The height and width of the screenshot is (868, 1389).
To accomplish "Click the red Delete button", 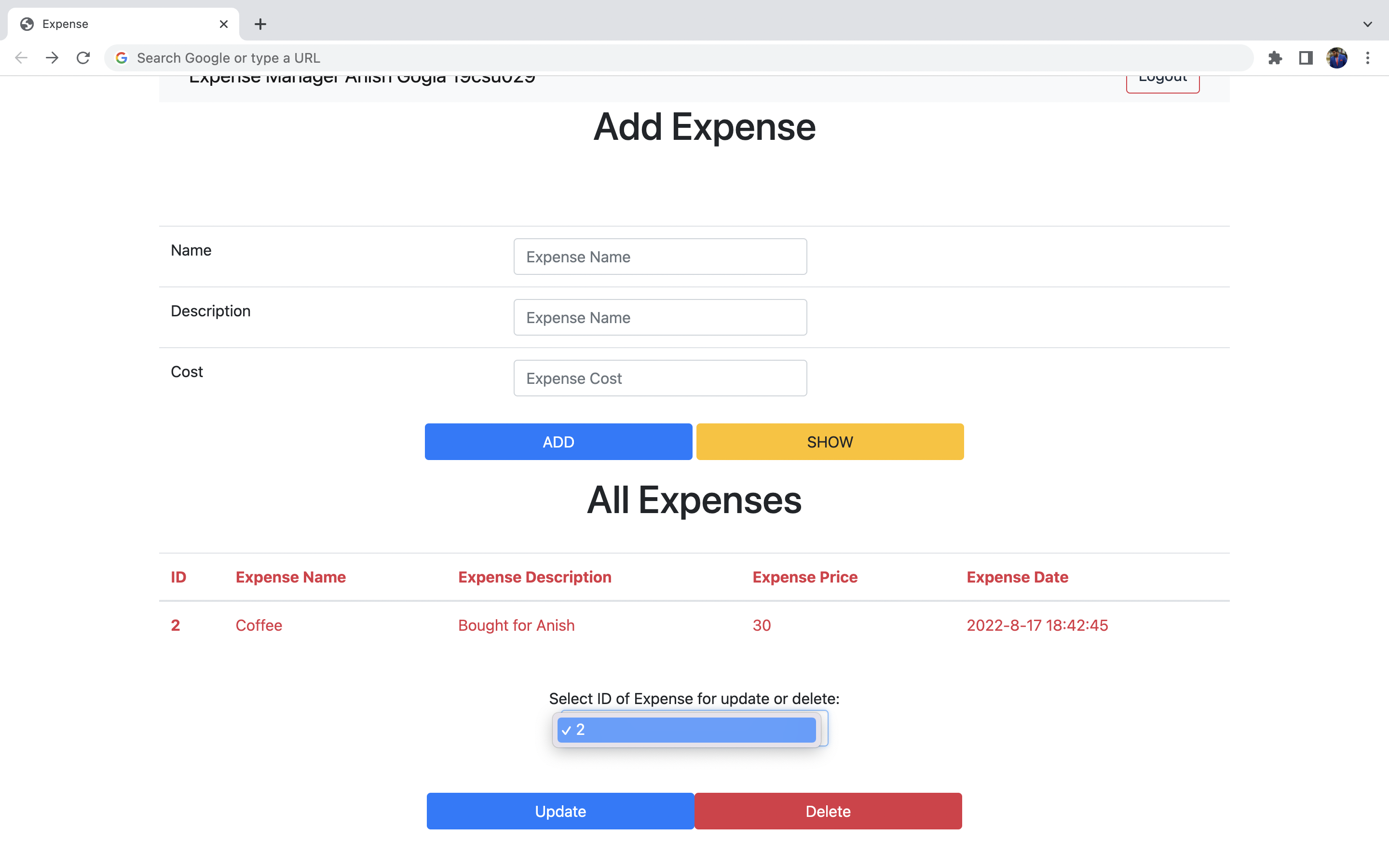I will click(x=828, y=811).
